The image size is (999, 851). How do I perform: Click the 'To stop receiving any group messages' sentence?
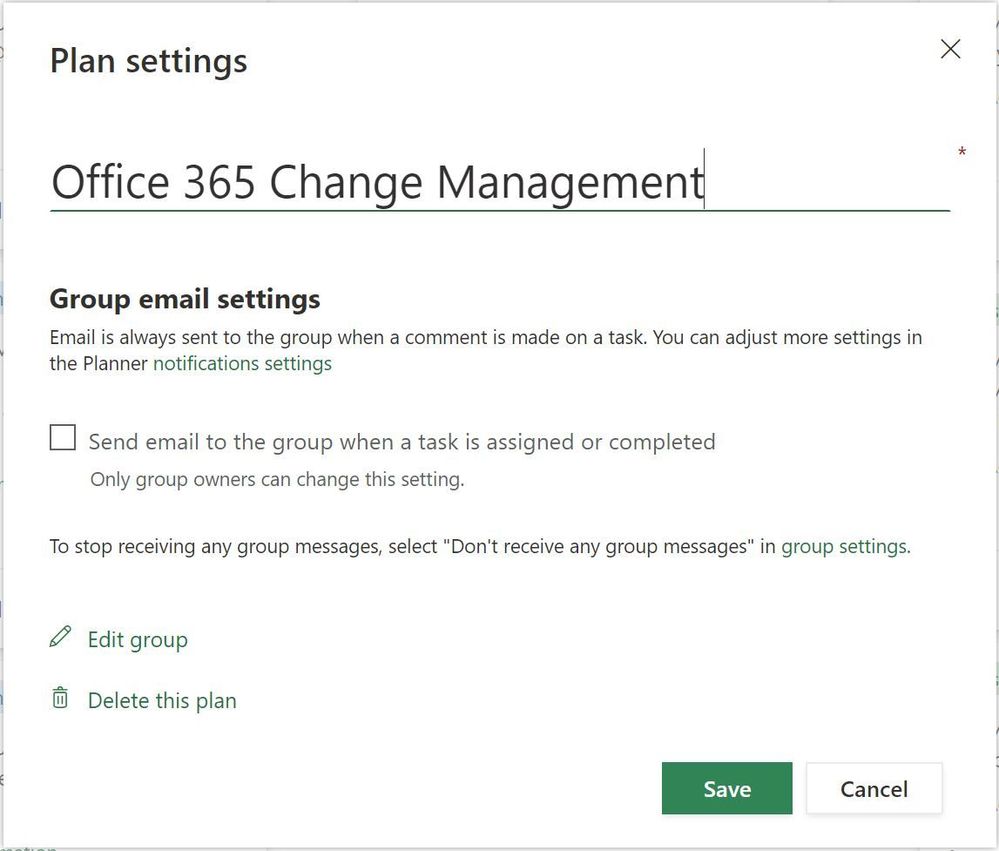[480, 547]
